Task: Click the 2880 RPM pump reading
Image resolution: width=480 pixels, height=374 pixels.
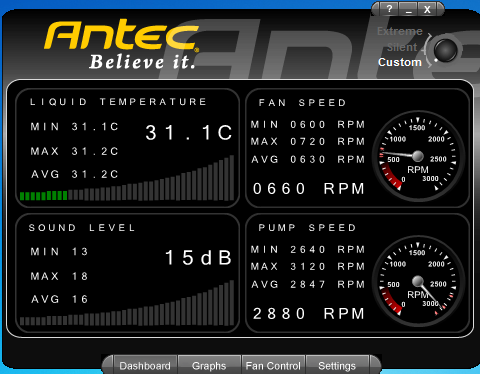Action: pyautogui.click(x=309, y=314)
